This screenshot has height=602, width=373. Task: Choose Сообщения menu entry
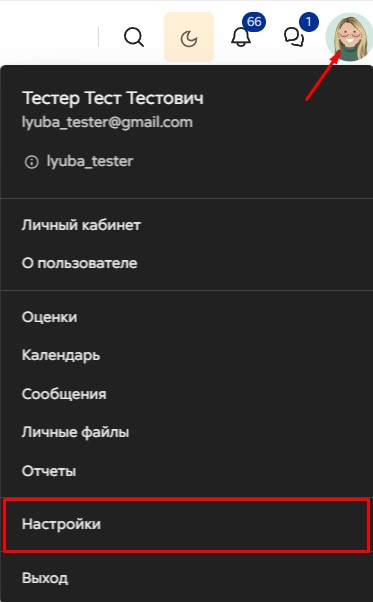186,394
